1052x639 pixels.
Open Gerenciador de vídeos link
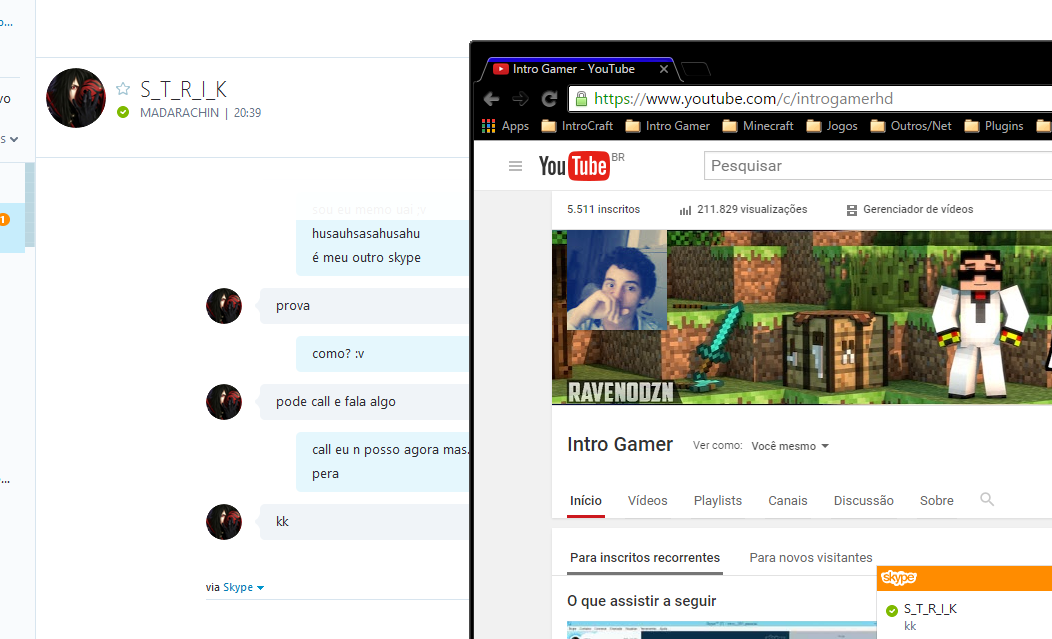click(x=918, y=209)
